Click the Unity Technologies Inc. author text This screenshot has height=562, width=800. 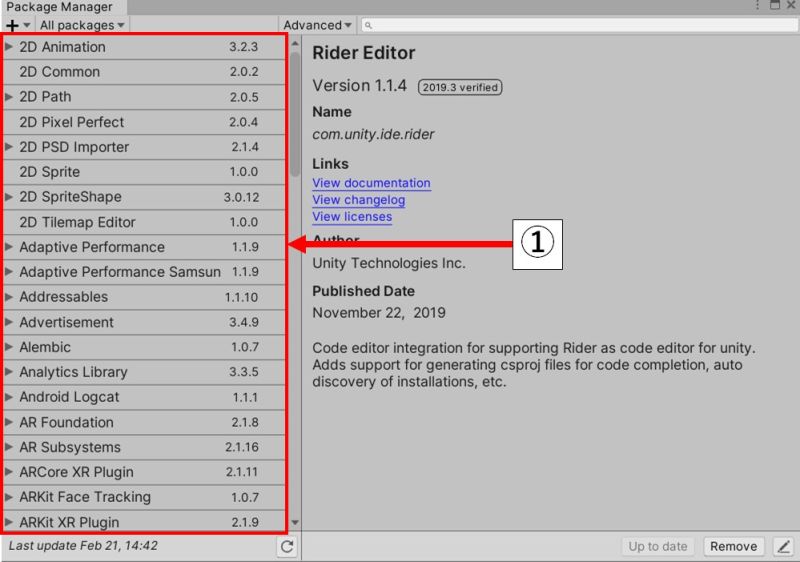389,263
